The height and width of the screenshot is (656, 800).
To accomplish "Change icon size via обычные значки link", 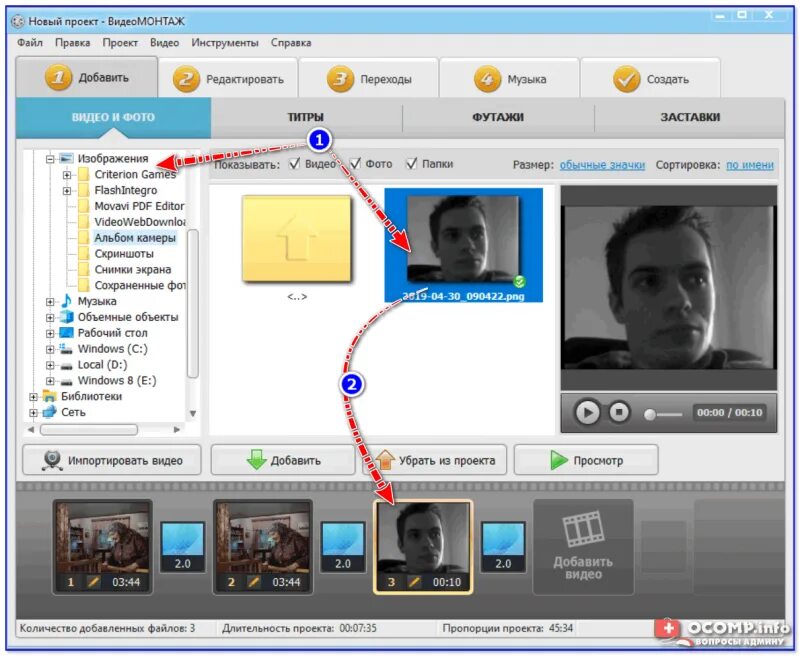I will [x=602, y=165].
